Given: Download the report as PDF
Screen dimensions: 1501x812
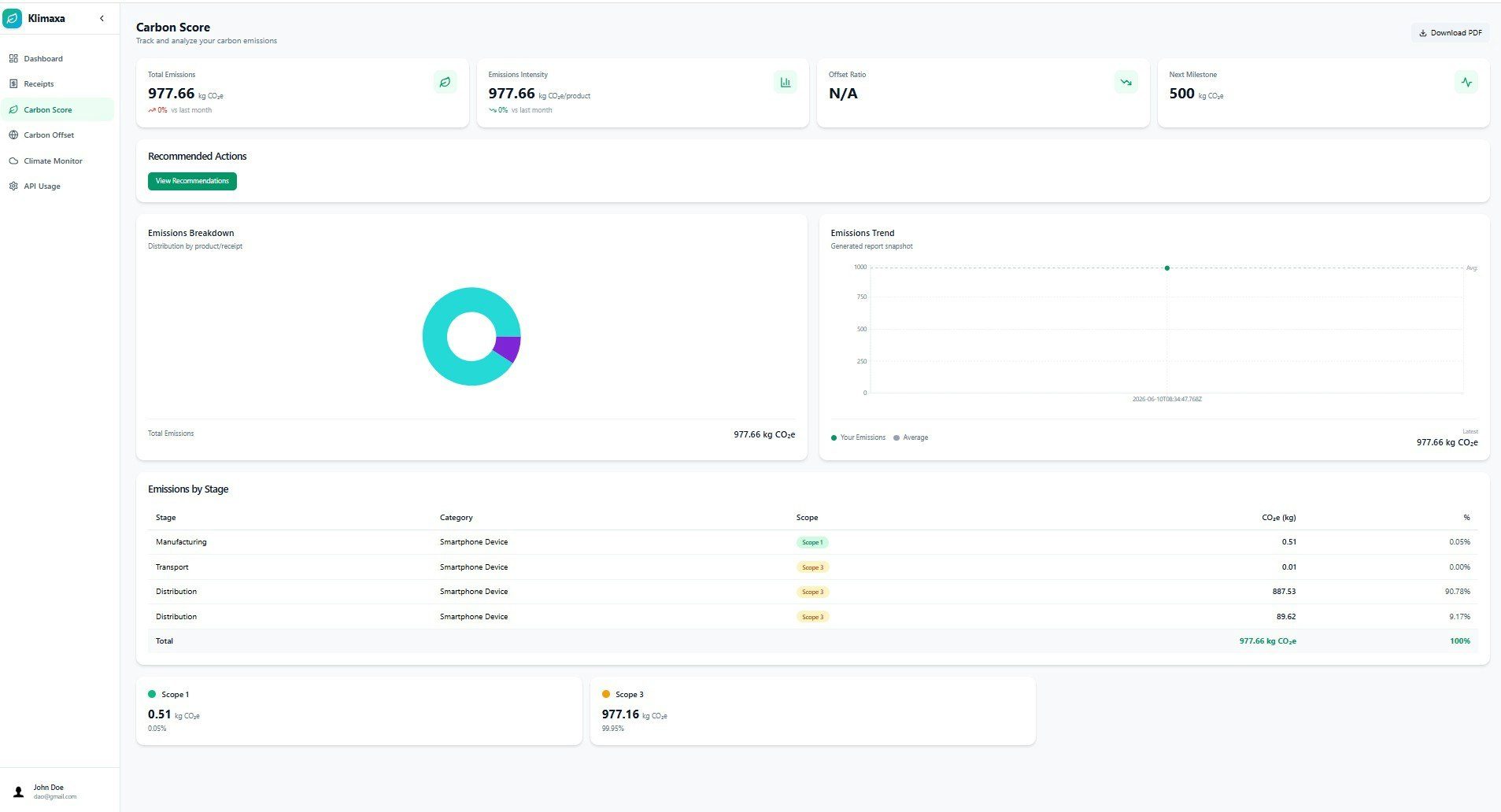Looking at the screenshot, I should click(1450, 33).
